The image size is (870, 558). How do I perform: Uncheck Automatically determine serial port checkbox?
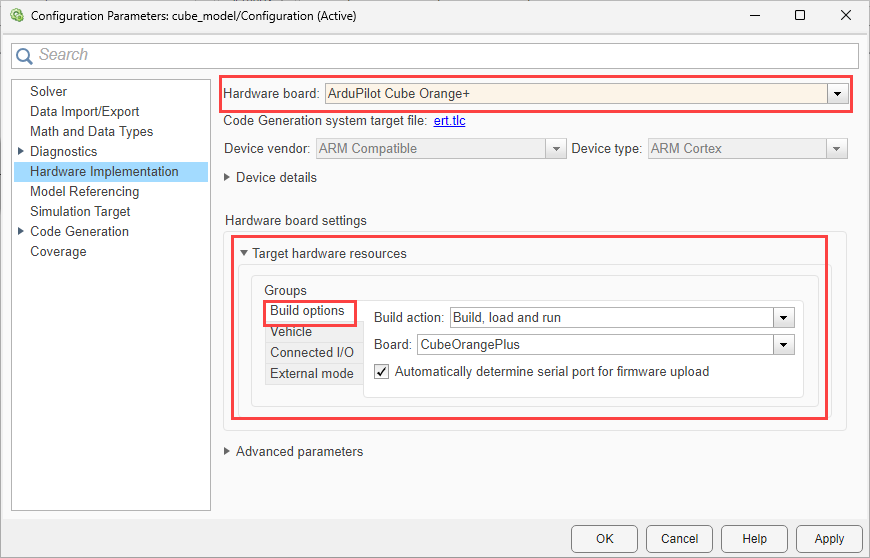coord(381,372)
